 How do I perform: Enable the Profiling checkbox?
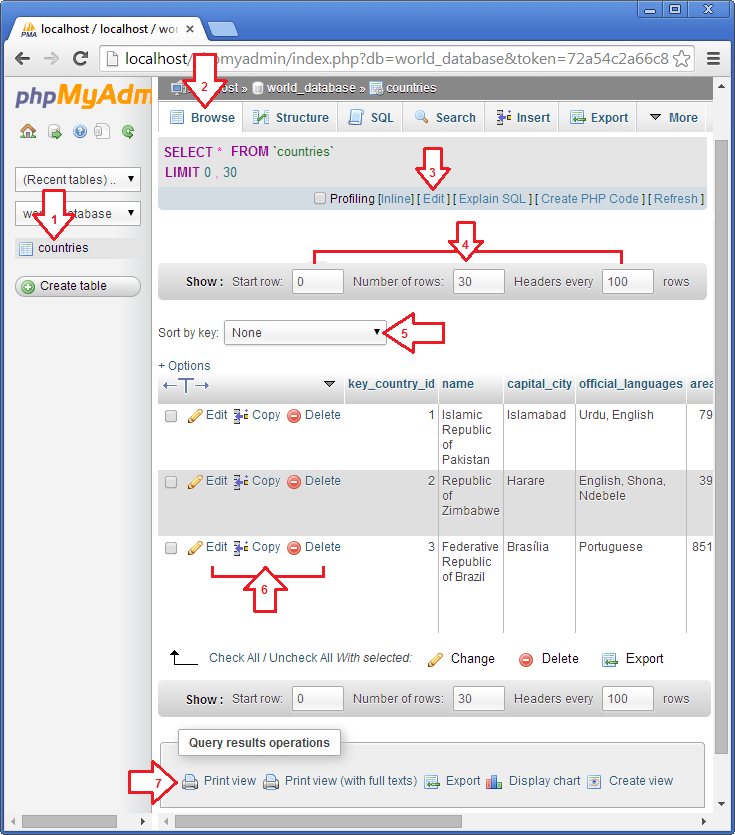click(x=320, y=199)
